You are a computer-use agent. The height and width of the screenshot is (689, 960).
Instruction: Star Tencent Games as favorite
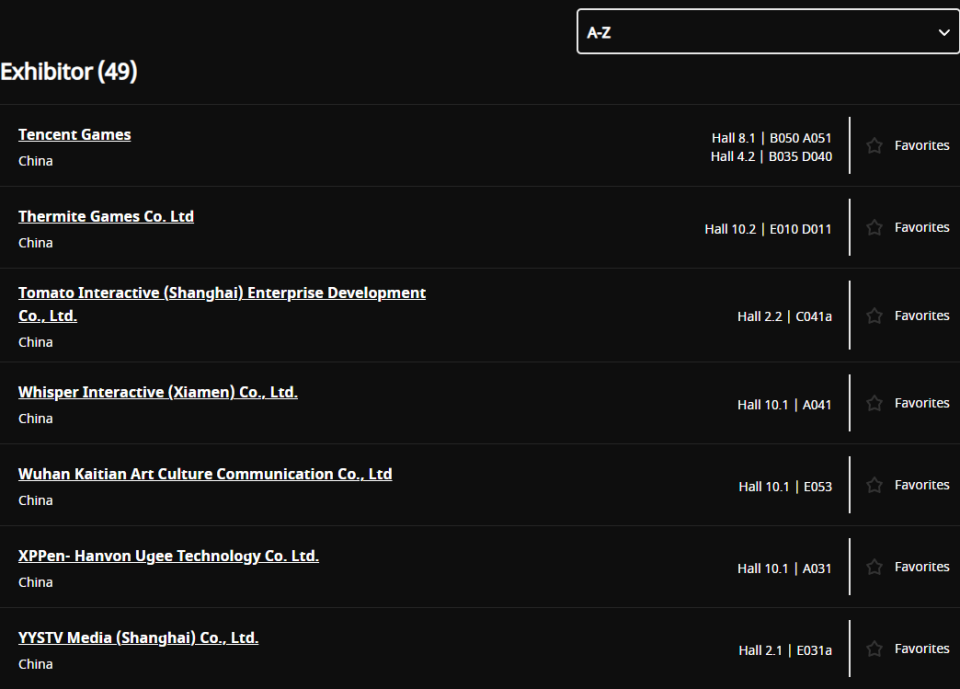tap(874, 145)
